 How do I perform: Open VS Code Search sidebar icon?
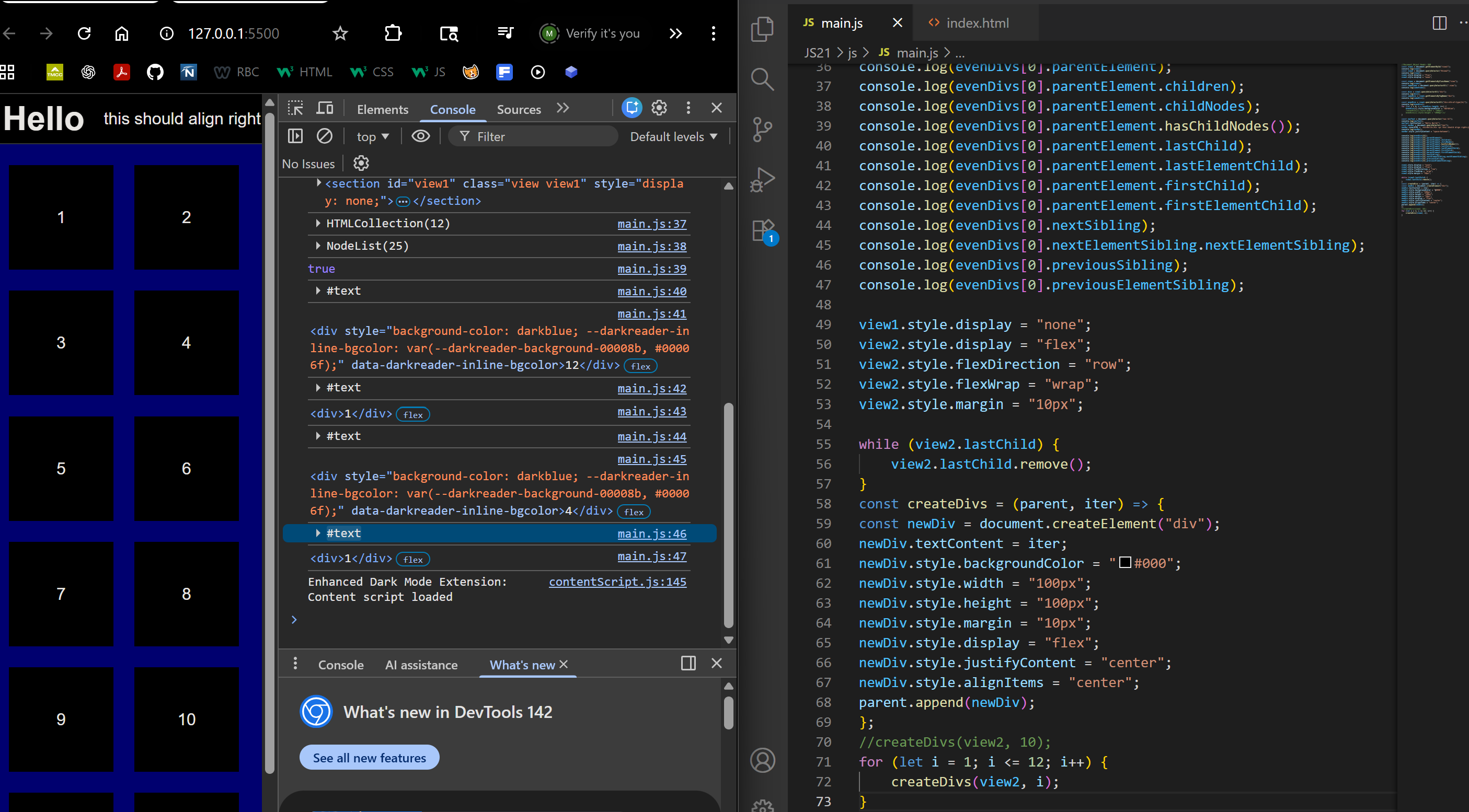tap(762, 79)
